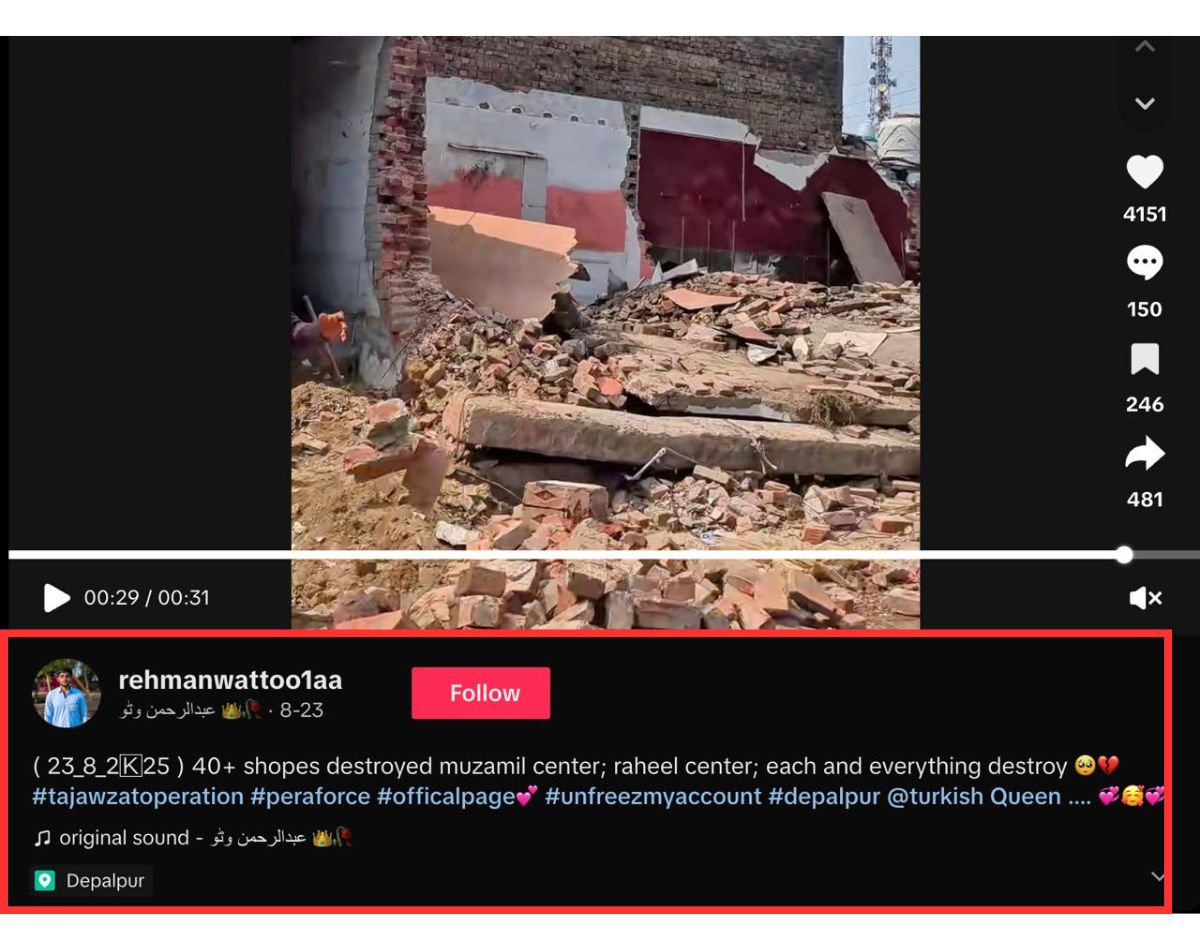1200x950 pixels.
Task: Play the paused video
Action: point(57,598)
